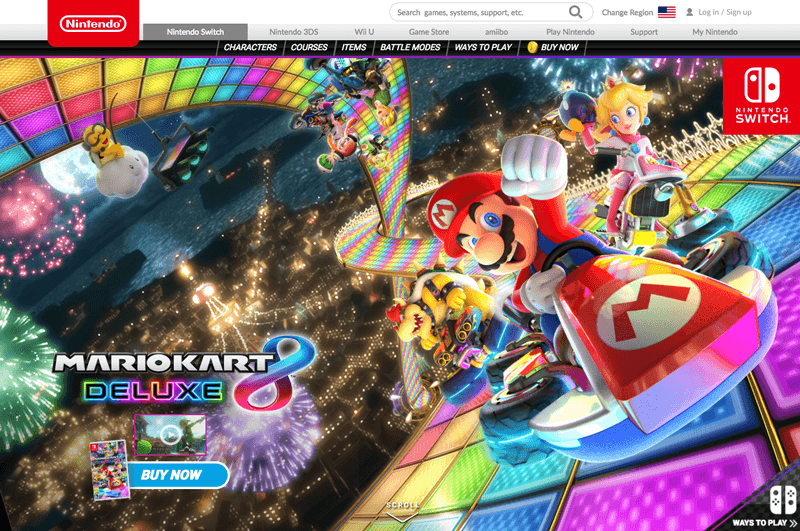The image size is (800, 531).
Task: Click the Mario Kart 8 box art
Action: click(x=109, y=470)
